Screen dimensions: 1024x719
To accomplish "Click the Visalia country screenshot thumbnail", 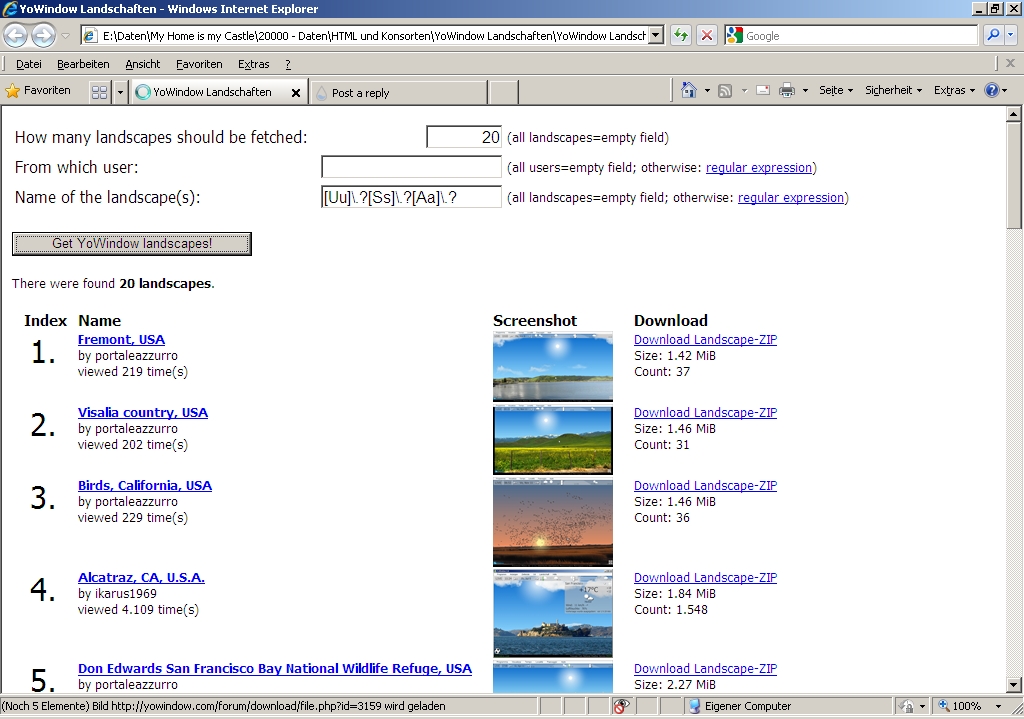I will coord(551,440).
